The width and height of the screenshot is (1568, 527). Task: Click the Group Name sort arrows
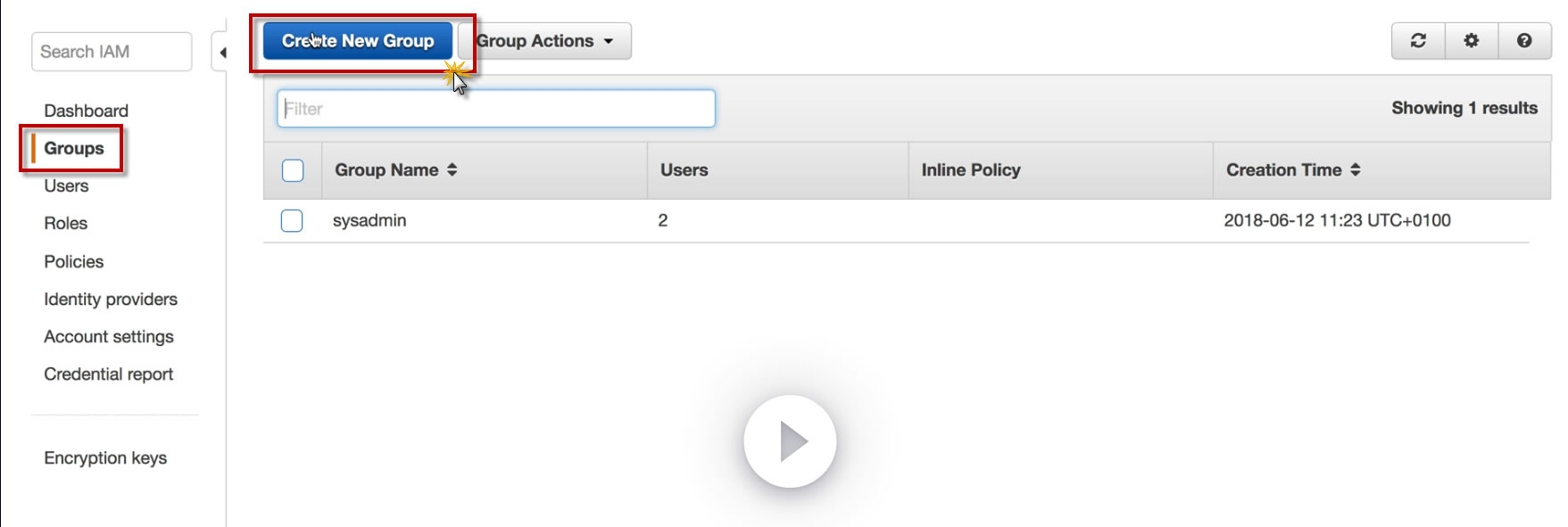pyautogui.click(x=452, y=169)
